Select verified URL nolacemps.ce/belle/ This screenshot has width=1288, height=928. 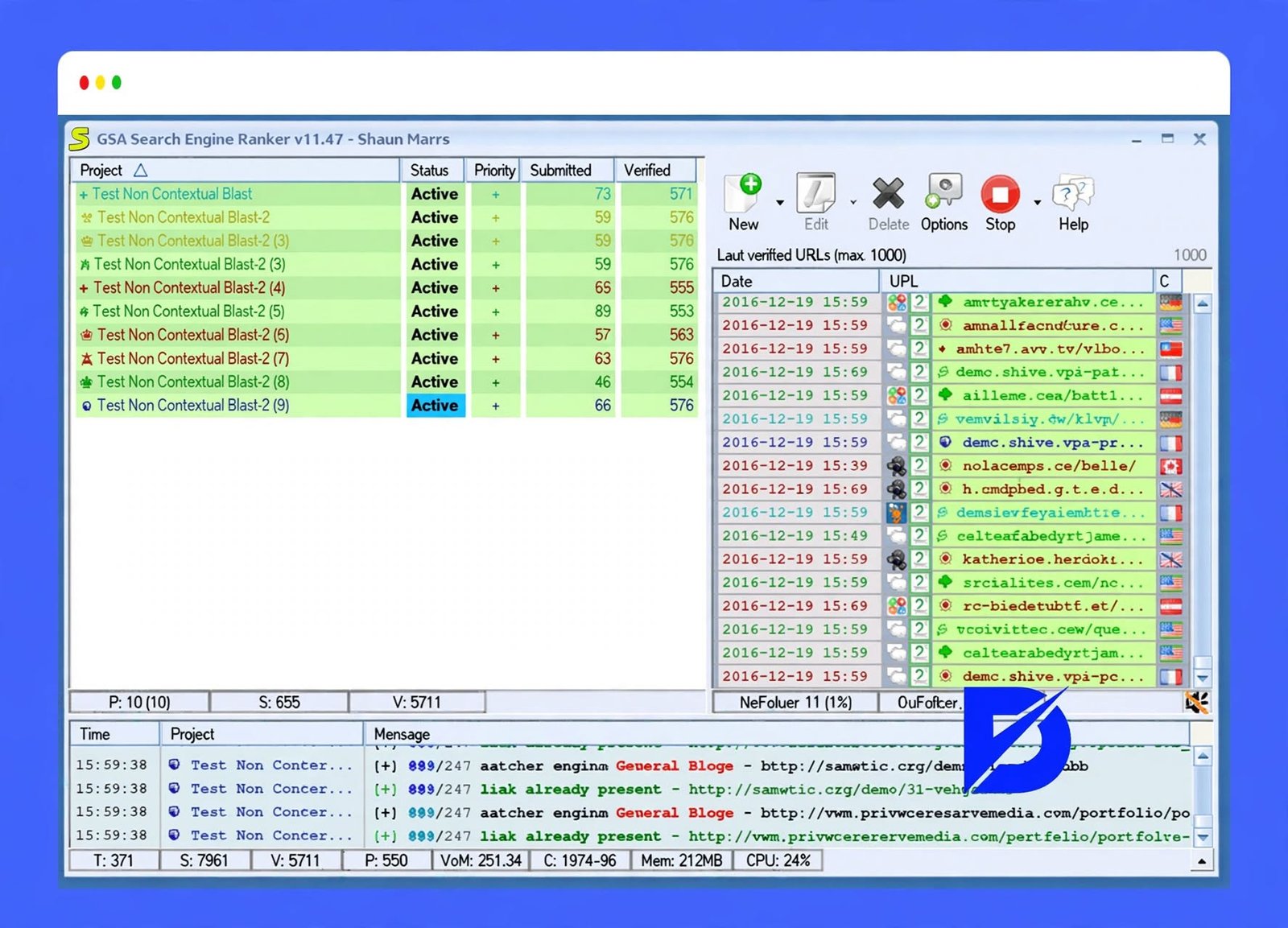coord(1048,465)
